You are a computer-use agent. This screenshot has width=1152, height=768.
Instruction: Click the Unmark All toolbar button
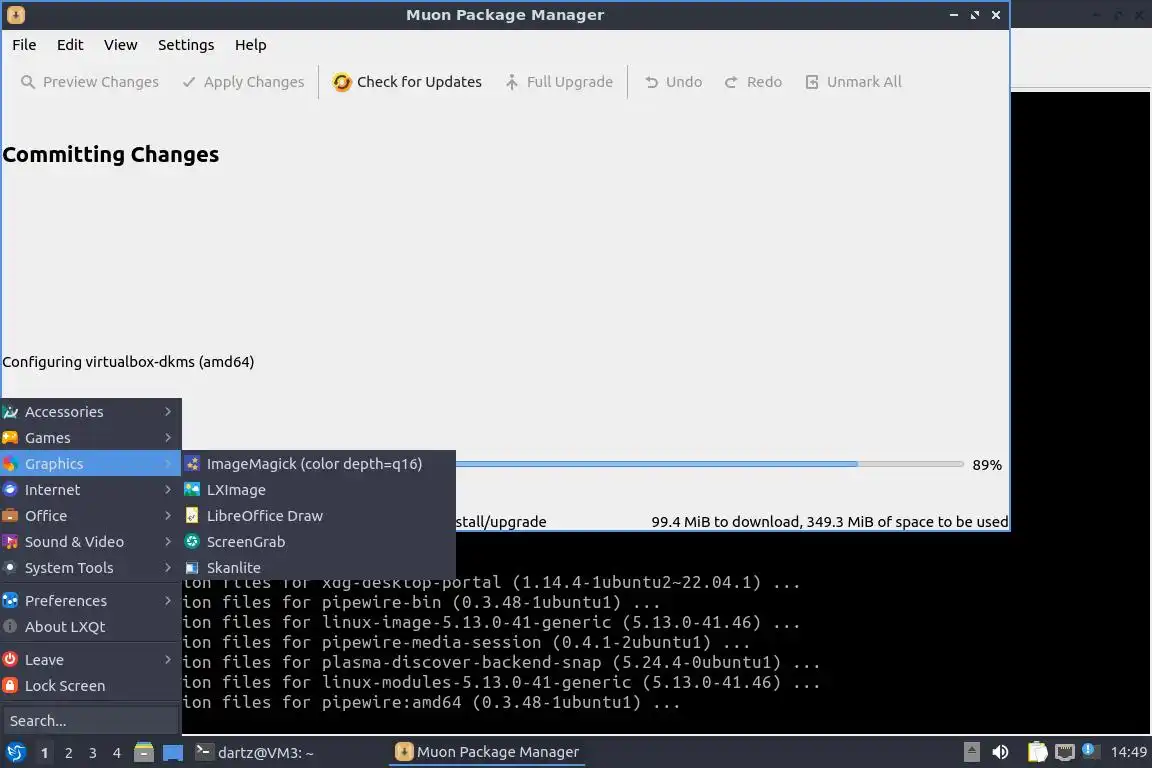(853, 82)
